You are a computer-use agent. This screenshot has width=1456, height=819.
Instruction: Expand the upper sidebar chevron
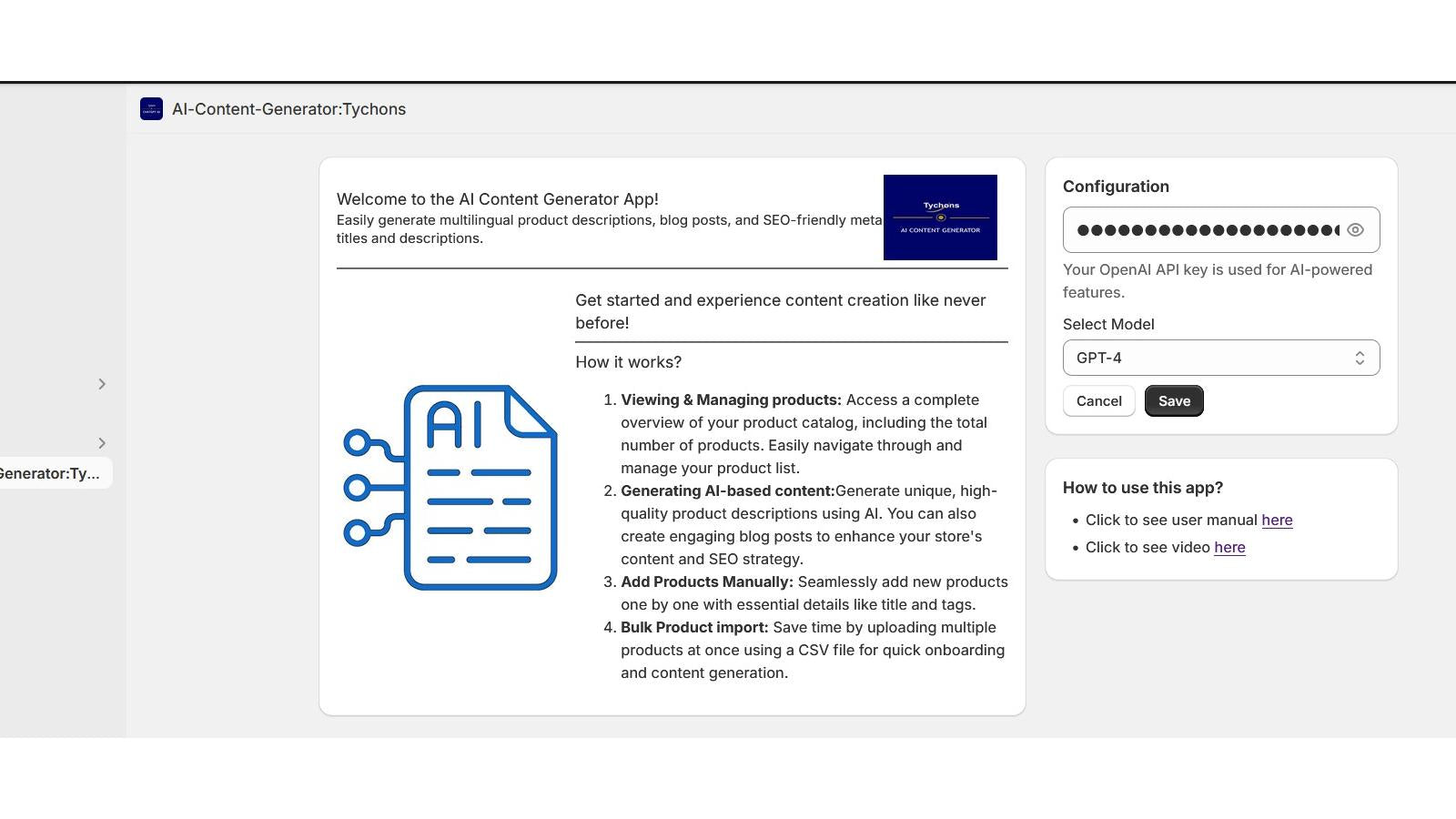pyautogui.click(x=102, y=384)
